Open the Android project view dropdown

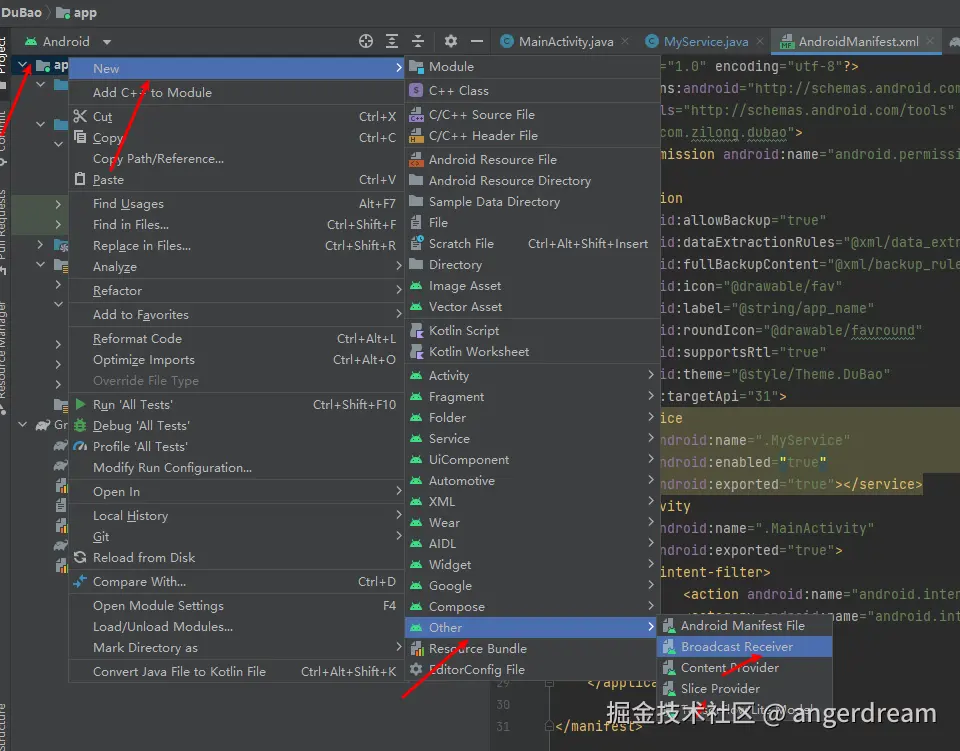pyautogui.click(x=68, y=42)
